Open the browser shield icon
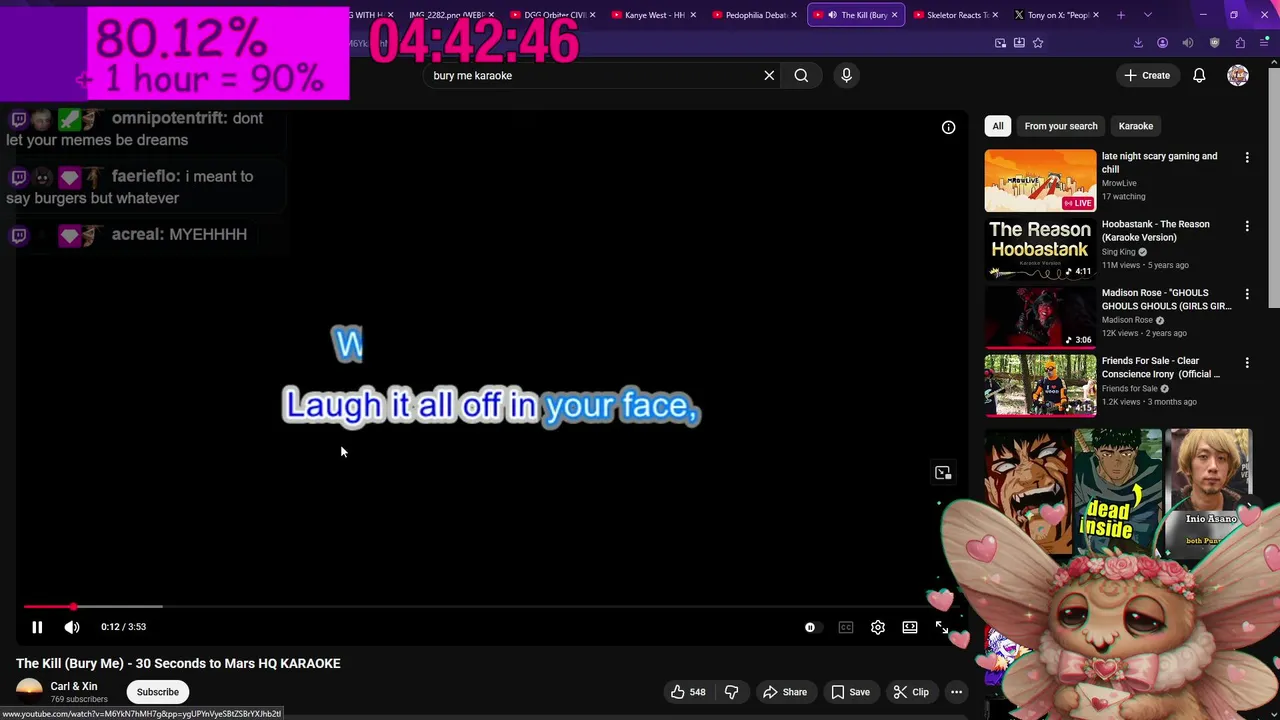 coord(1214,43)
